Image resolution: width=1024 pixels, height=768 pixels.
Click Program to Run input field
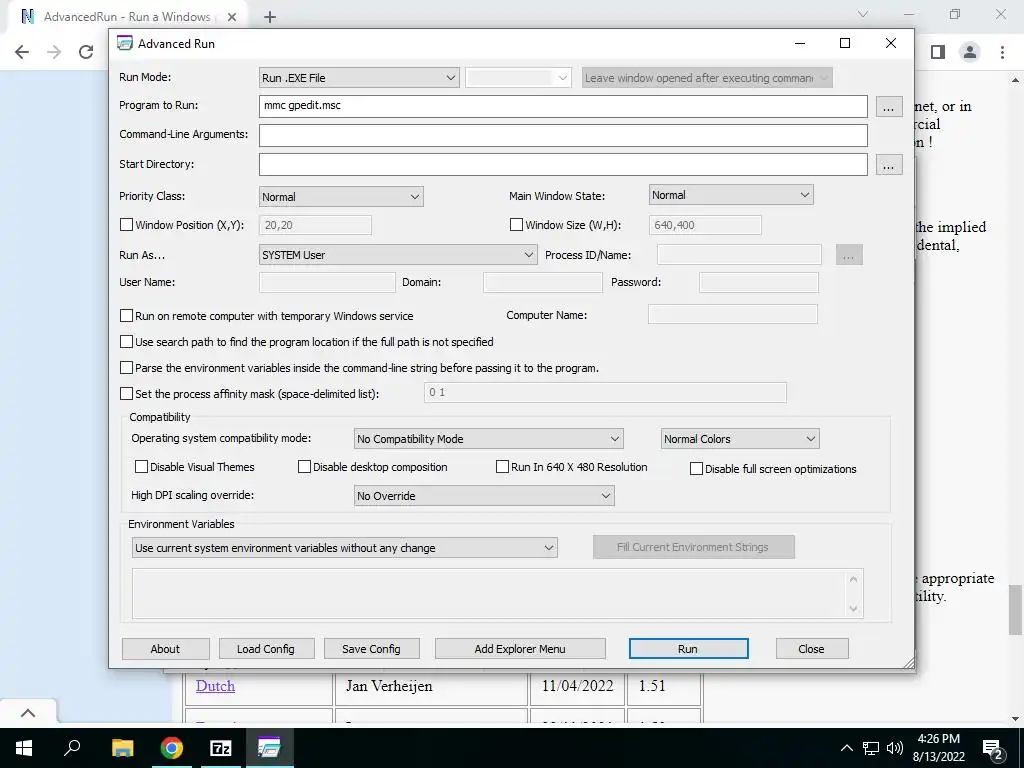coord(563,106)
